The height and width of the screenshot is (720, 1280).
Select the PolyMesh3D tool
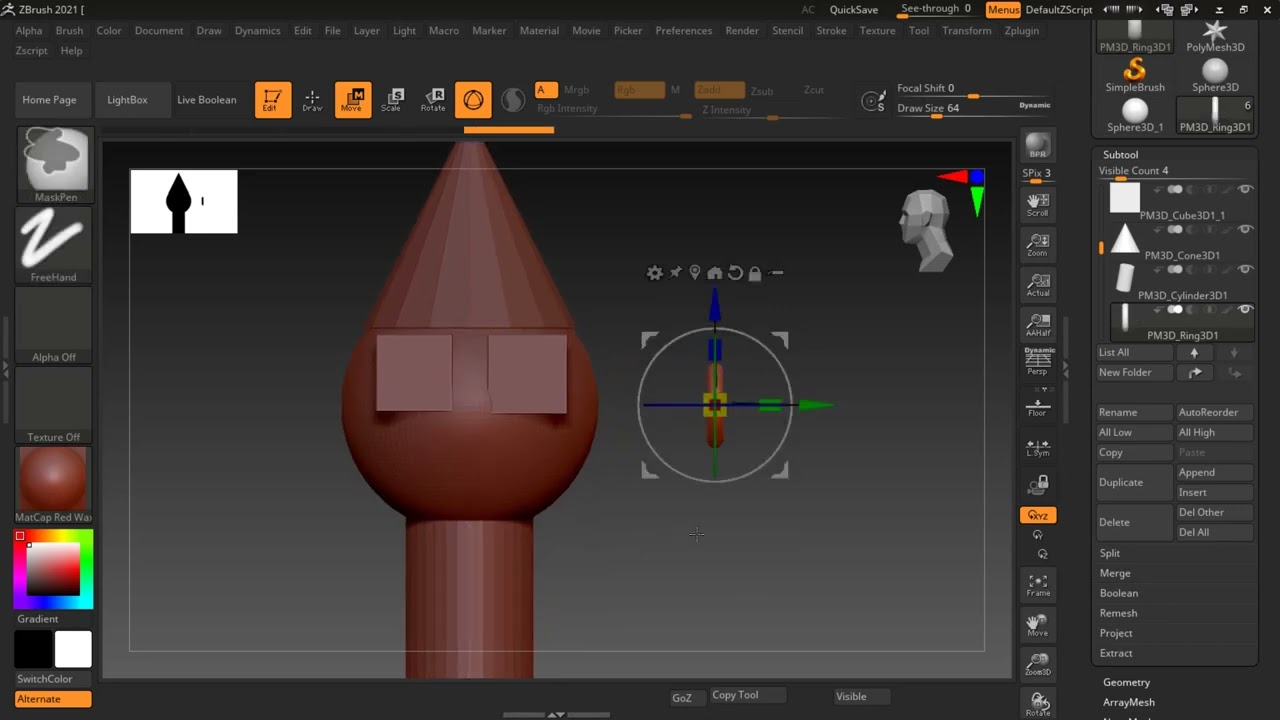[x=1215, y=36]
